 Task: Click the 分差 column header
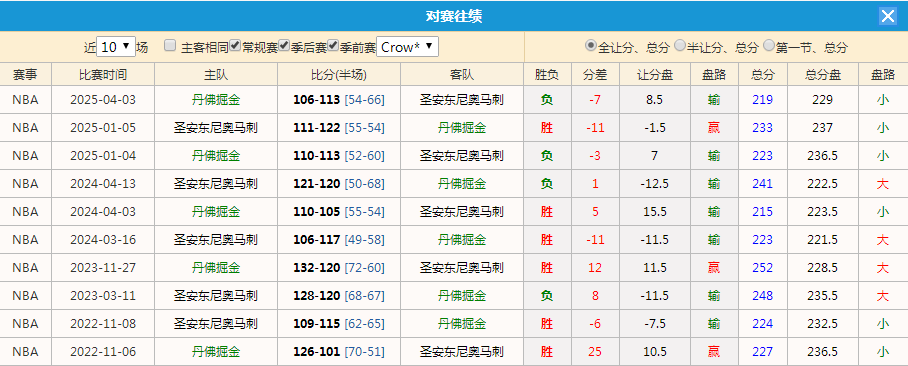coord(595,74)
